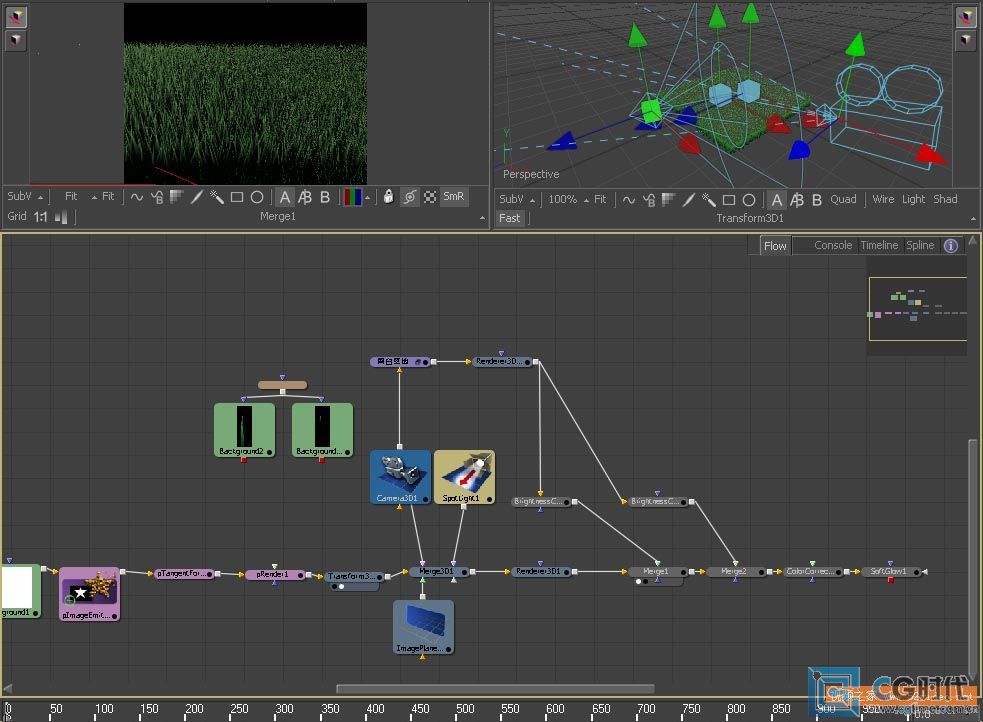This screenshot has height=722, width=983.
Task: Select the SoftGlow1 node
Action: click(x=891, y=572)
